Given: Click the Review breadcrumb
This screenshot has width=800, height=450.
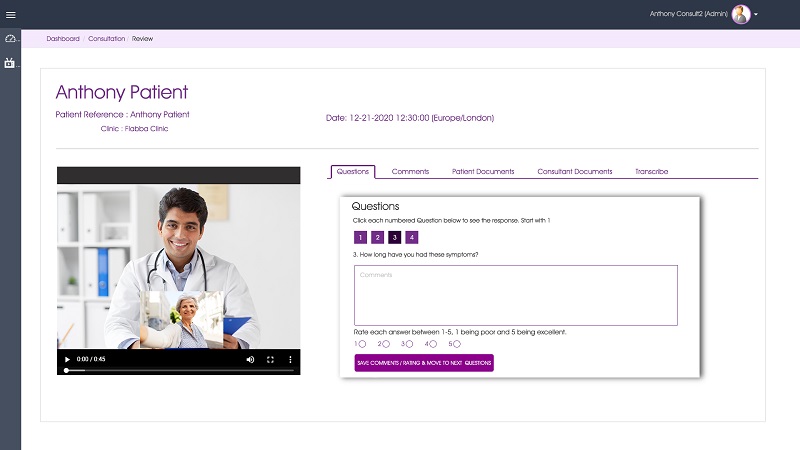Looking at the screenshot, I should pyautogui.click(x=142, y=39).
